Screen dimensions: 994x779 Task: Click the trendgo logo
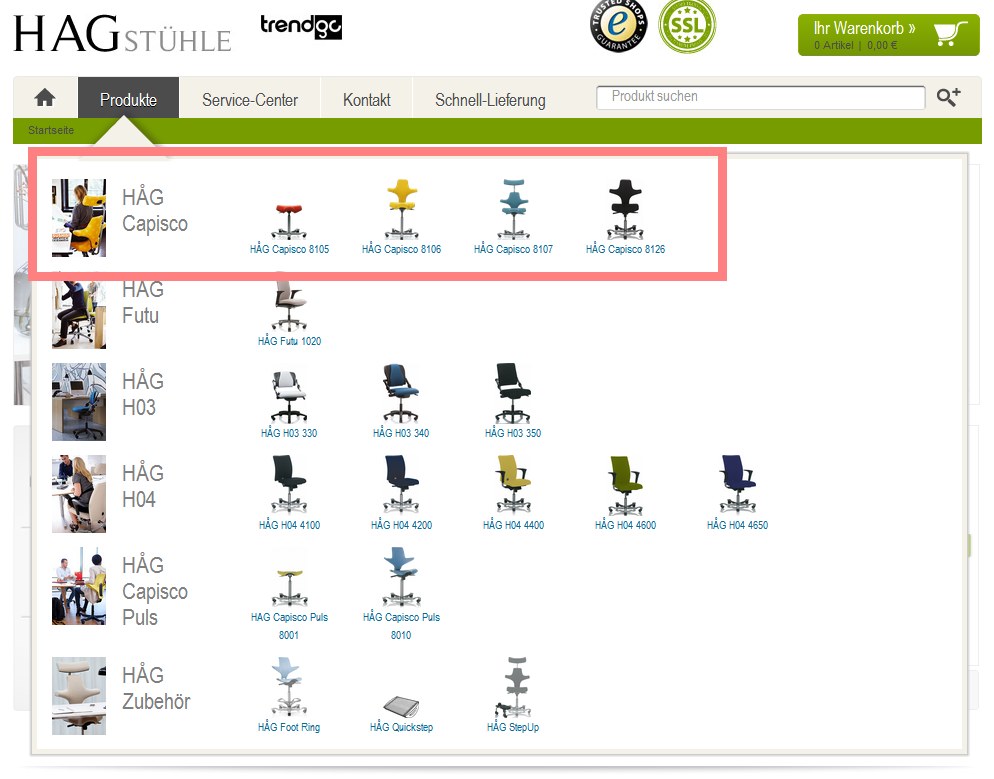(x=301, y=26)
